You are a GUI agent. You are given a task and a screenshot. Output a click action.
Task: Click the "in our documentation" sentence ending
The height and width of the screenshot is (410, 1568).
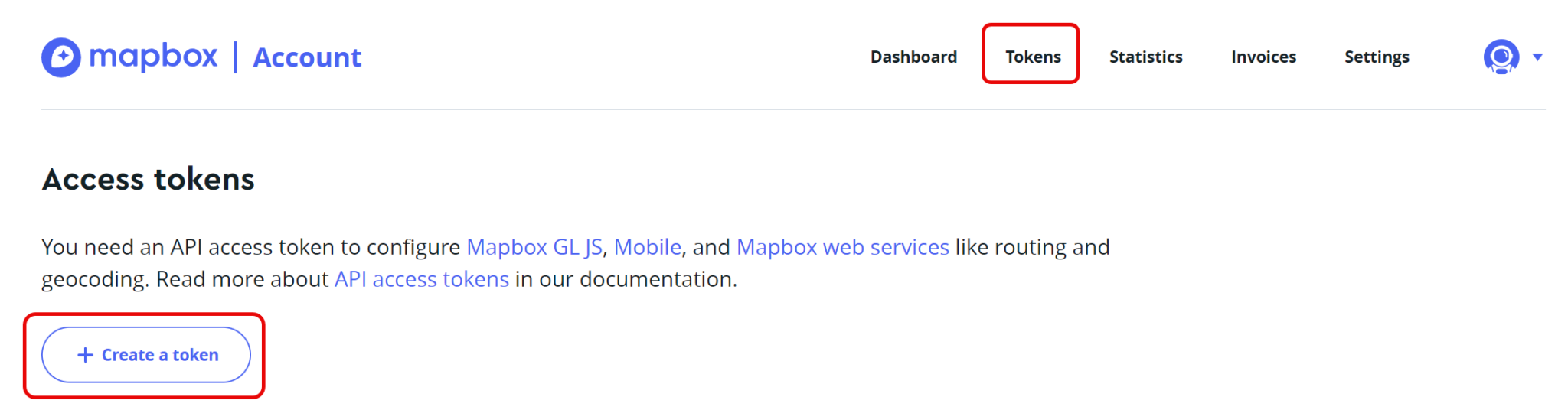(626, 279)
